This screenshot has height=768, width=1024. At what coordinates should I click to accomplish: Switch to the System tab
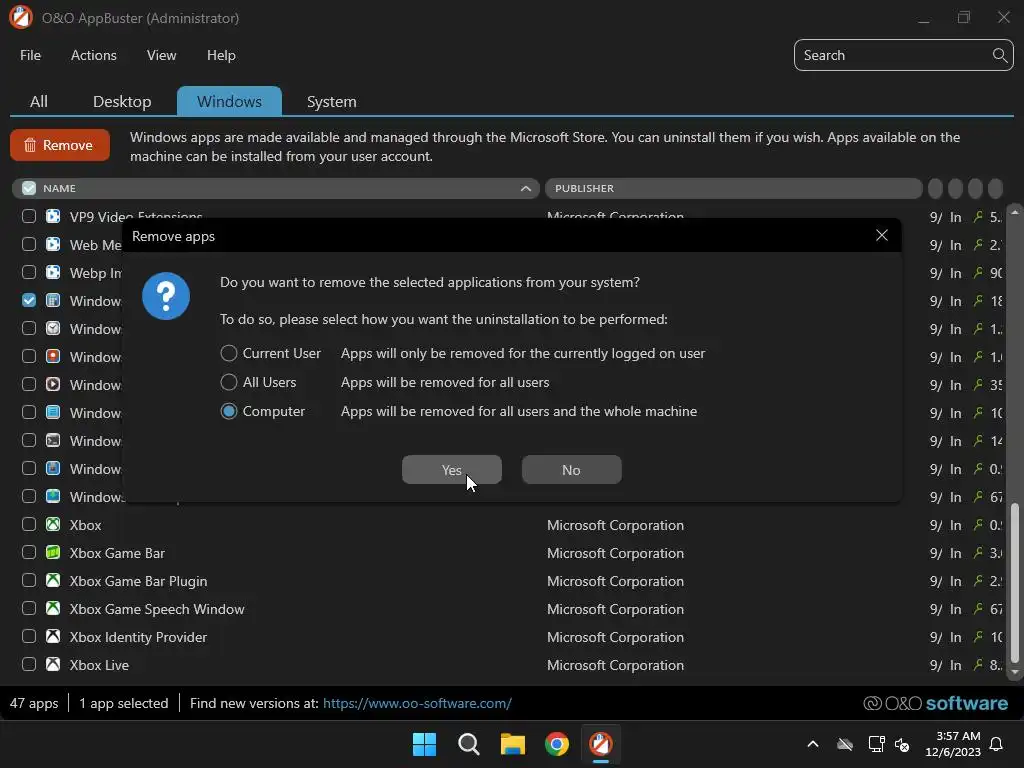point(332,101)
